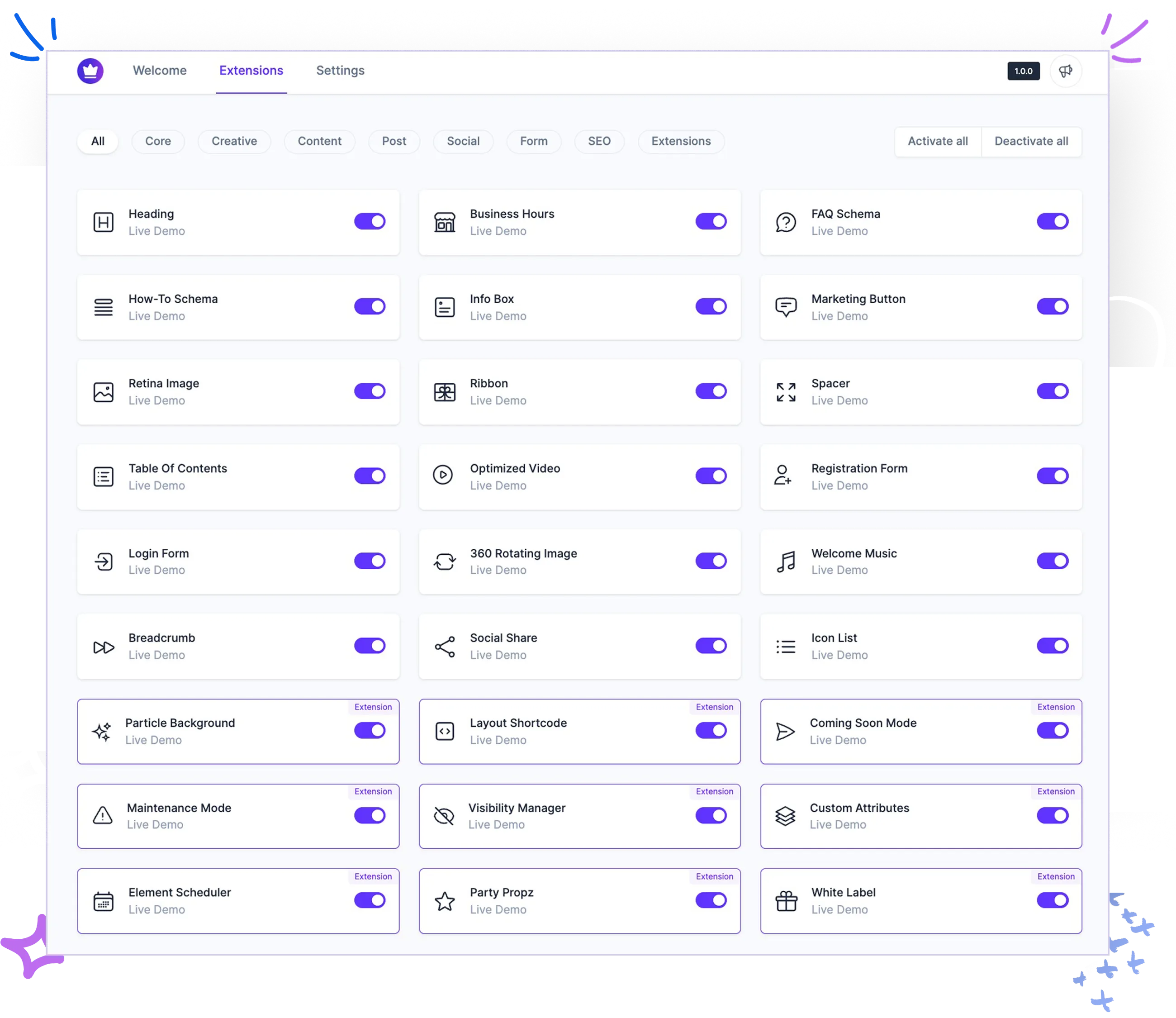Screen dimensions: 1176x1018
Task: Click the crown logo icon
Action: pyautogui.click(x=90, y=71)
